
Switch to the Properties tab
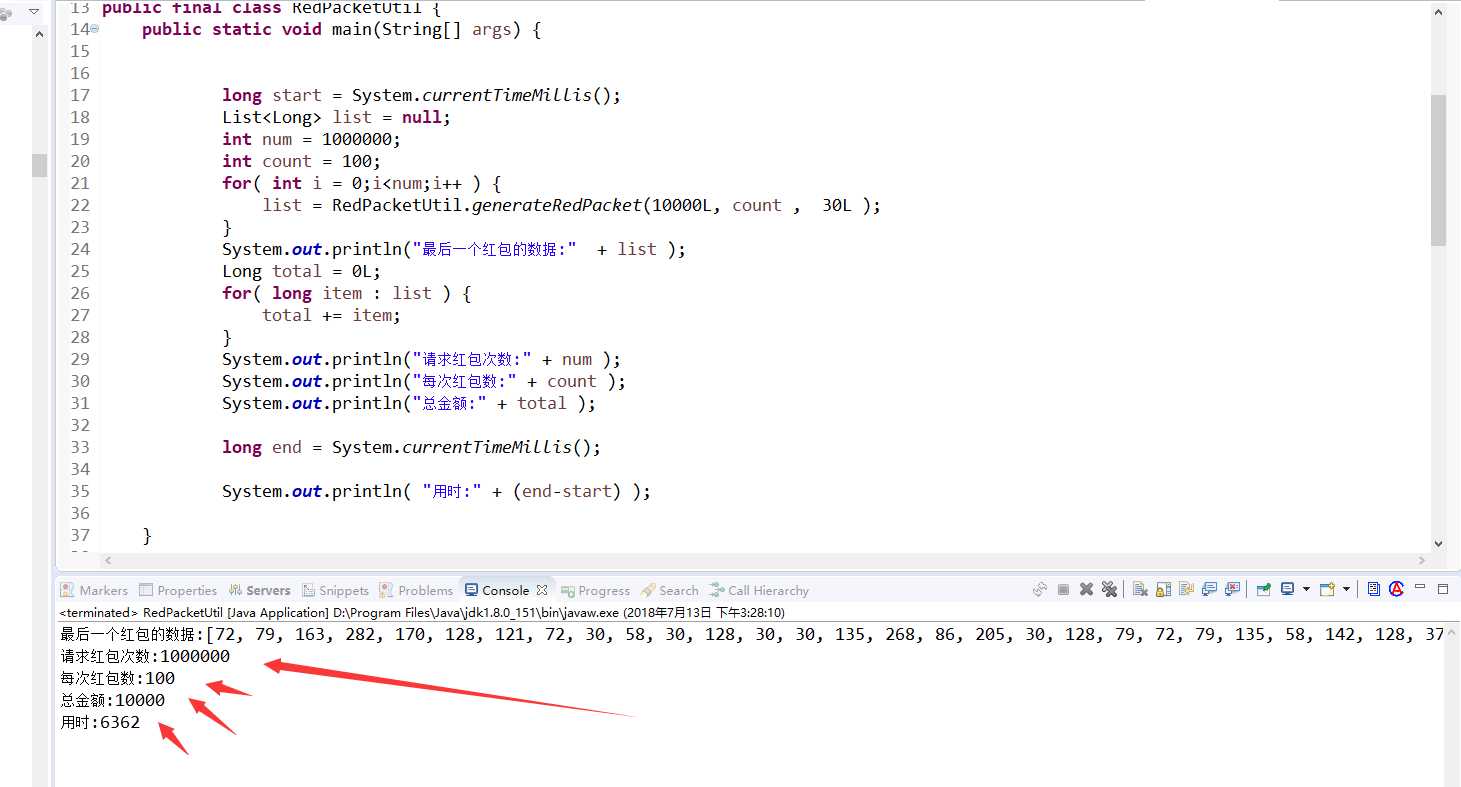(x=178, y=590)
